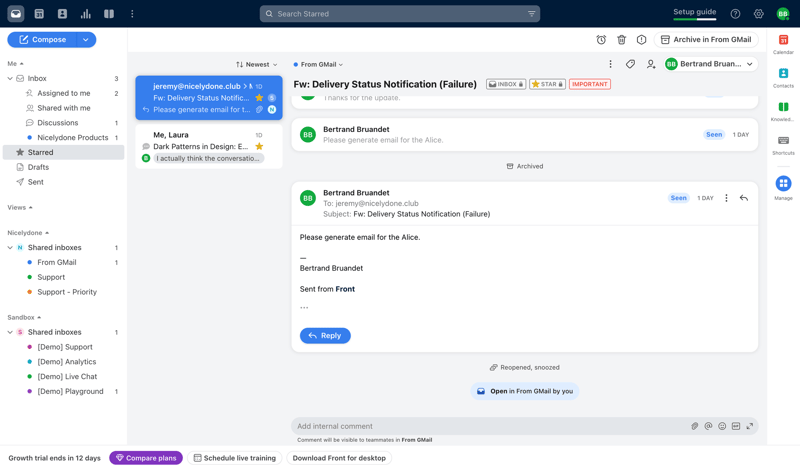The width and height of the screenshot is (800, 470).
Task: Select Shared with me folder
Action: (64, 108)
